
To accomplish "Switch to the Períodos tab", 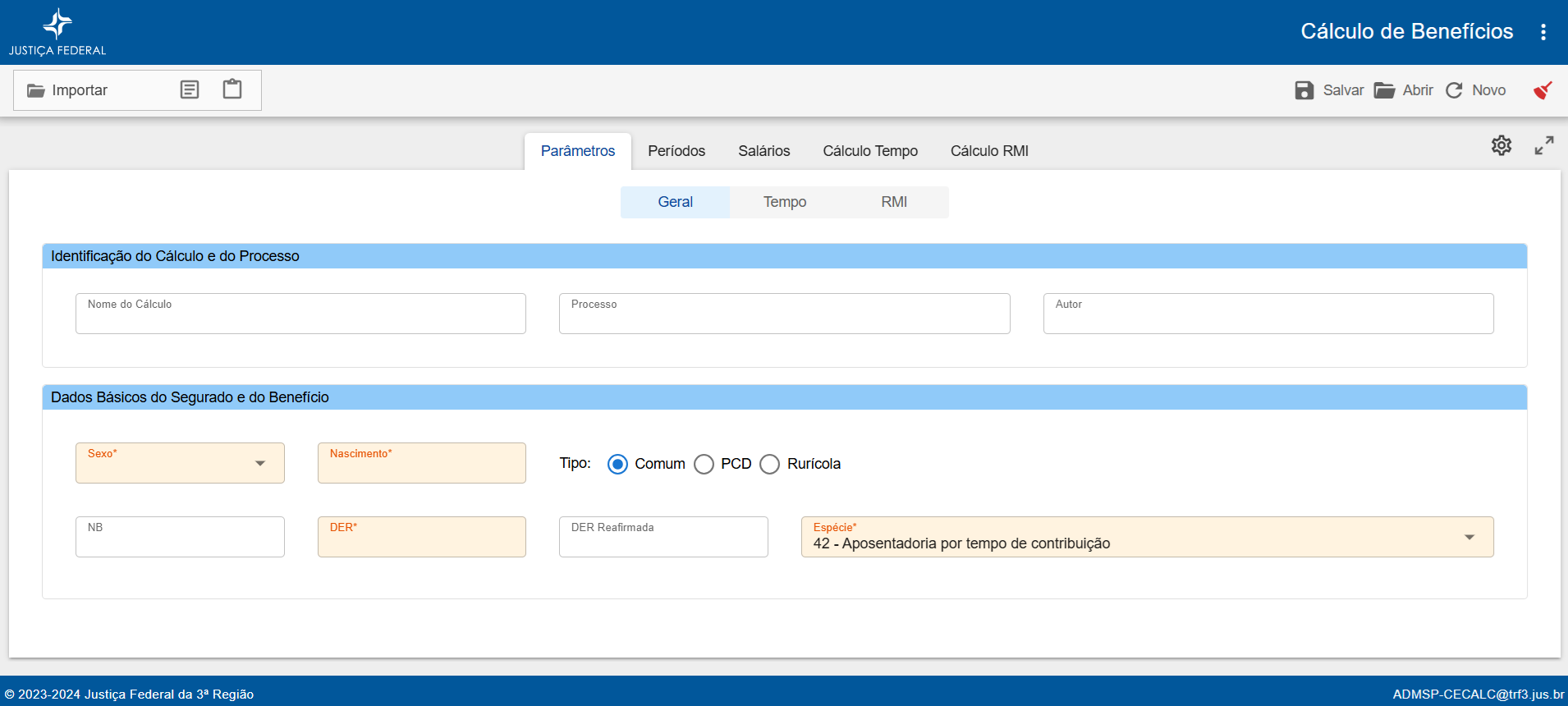I will pyautogui.click(x=676, y=151).
